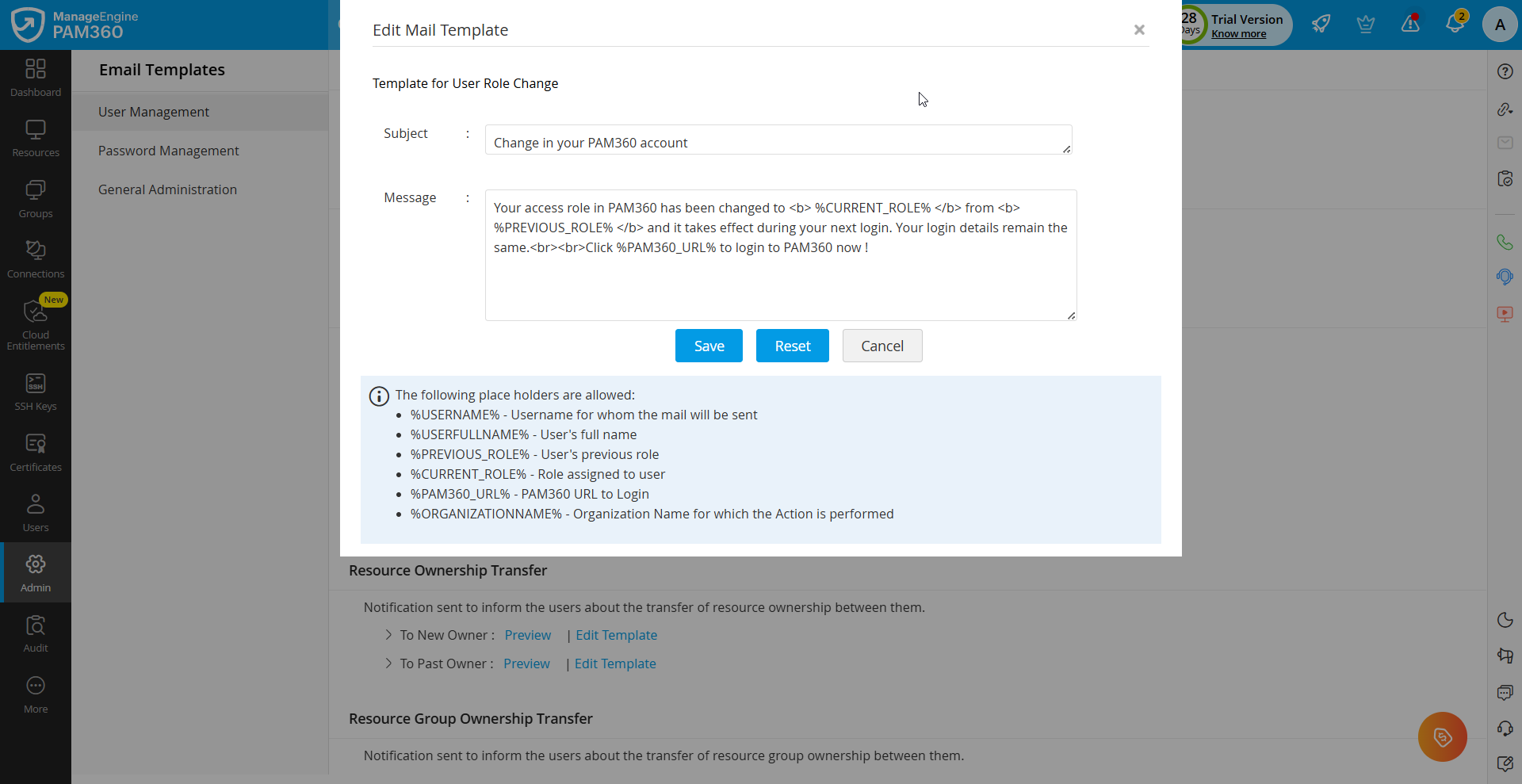Select Password Management menu item
Image resolution: width=1522 pixels, height=784 pixels.
[x=168, y=151]
